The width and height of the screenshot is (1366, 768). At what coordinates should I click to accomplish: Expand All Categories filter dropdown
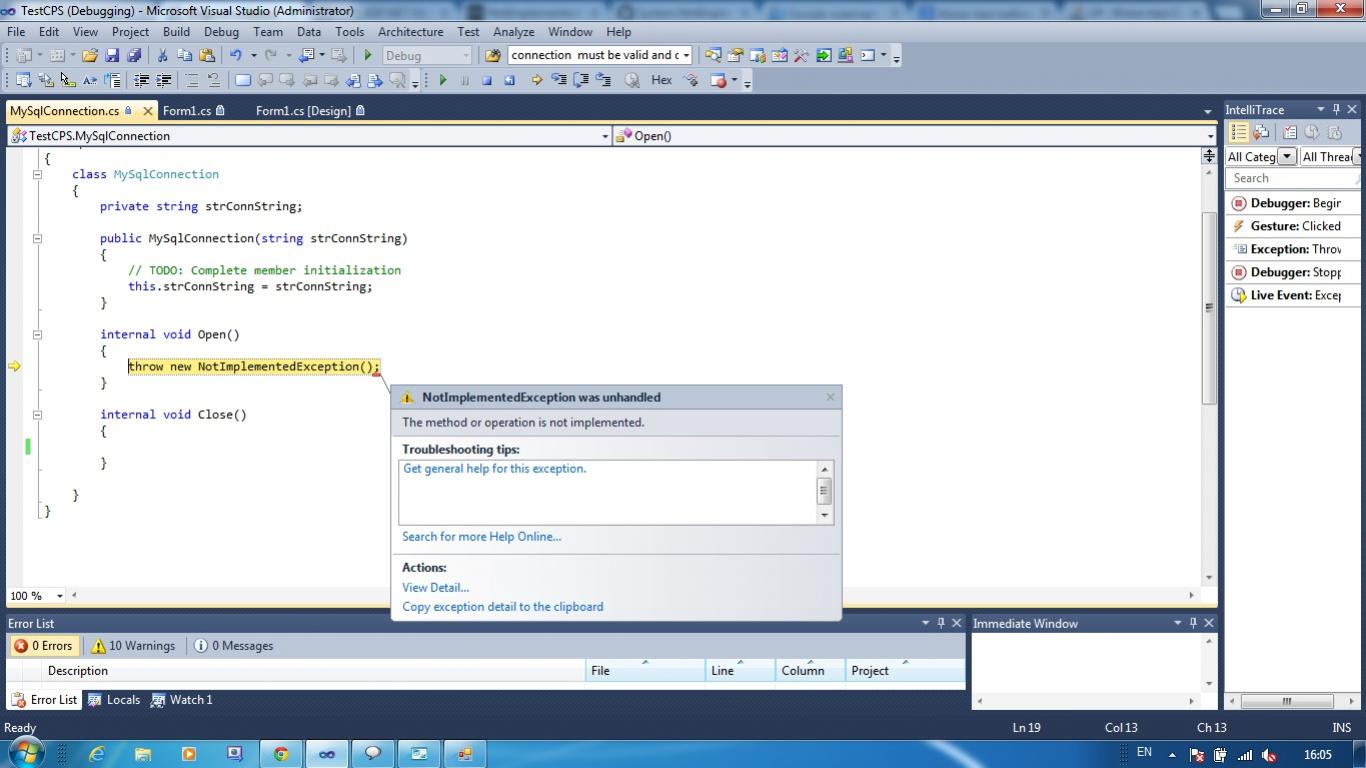tap(1287, 156)
